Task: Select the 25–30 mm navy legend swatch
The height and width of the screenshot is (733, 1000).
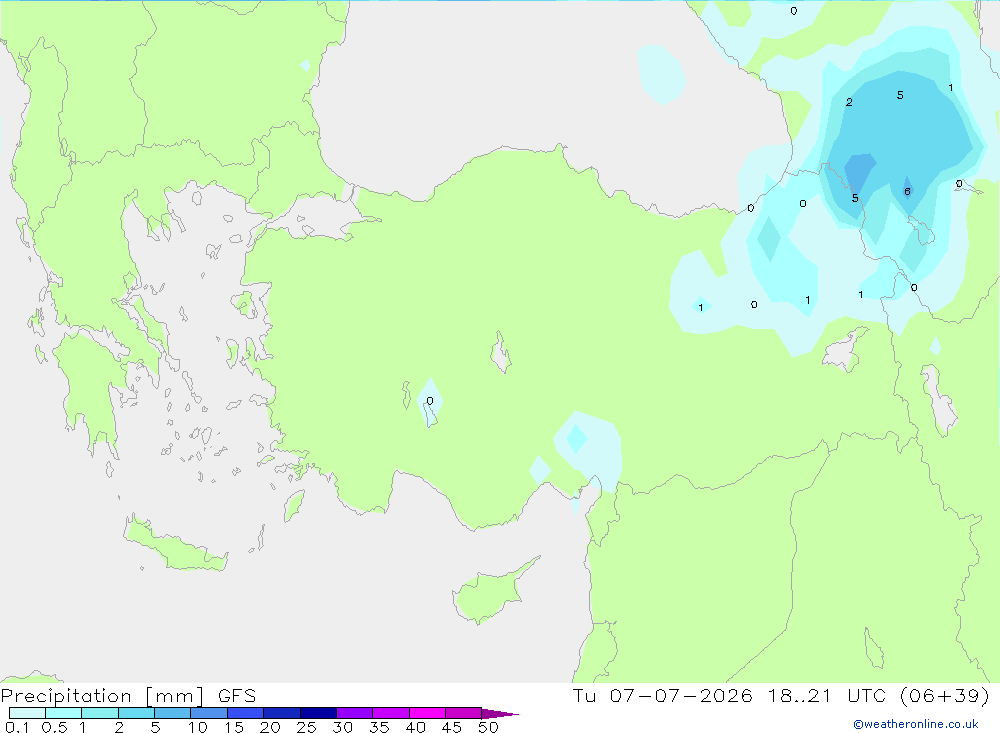Action: [318, 713]
